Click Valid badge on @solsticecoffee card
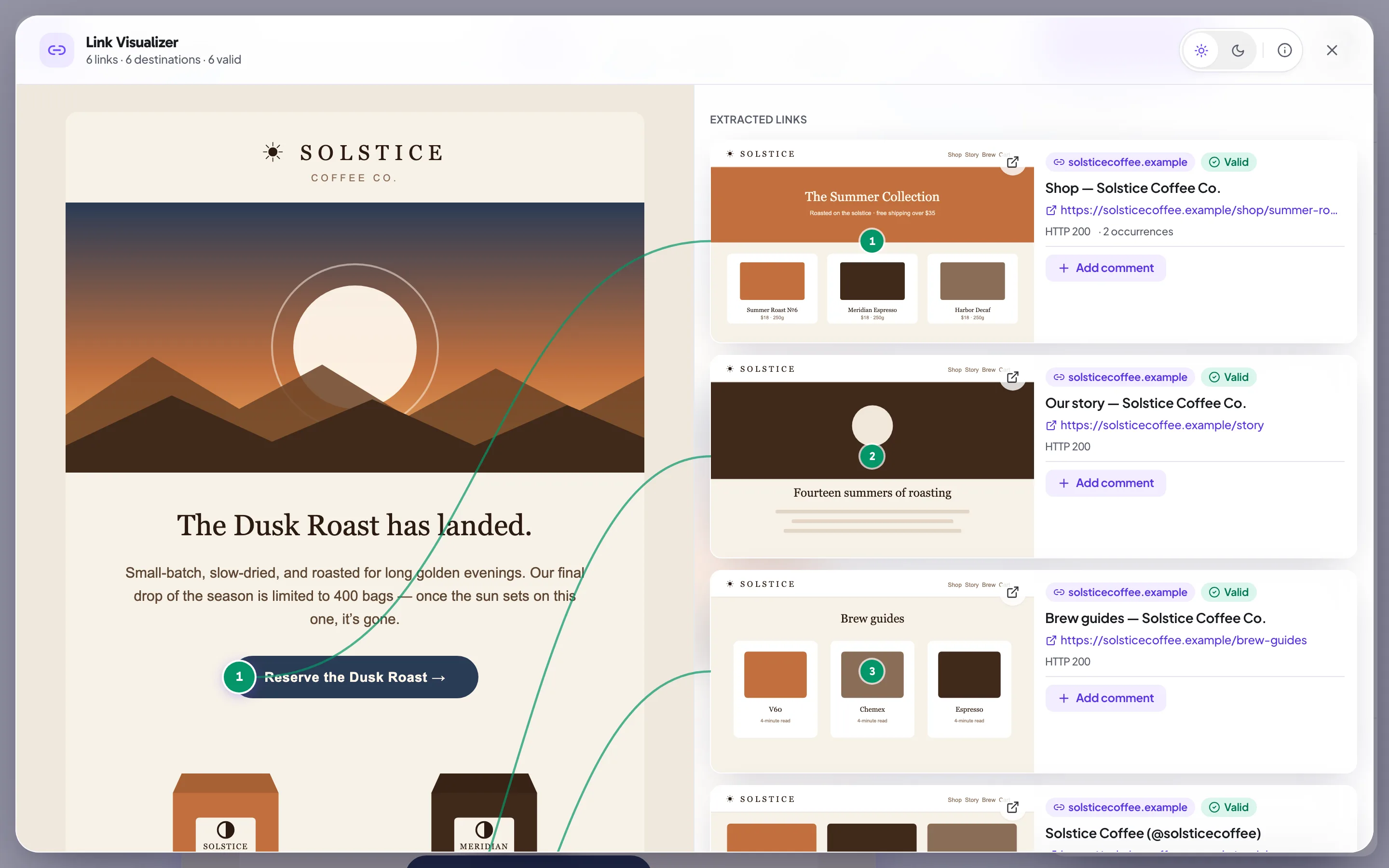Viewport: 1389px width, 868px height. pos(1228,807)
